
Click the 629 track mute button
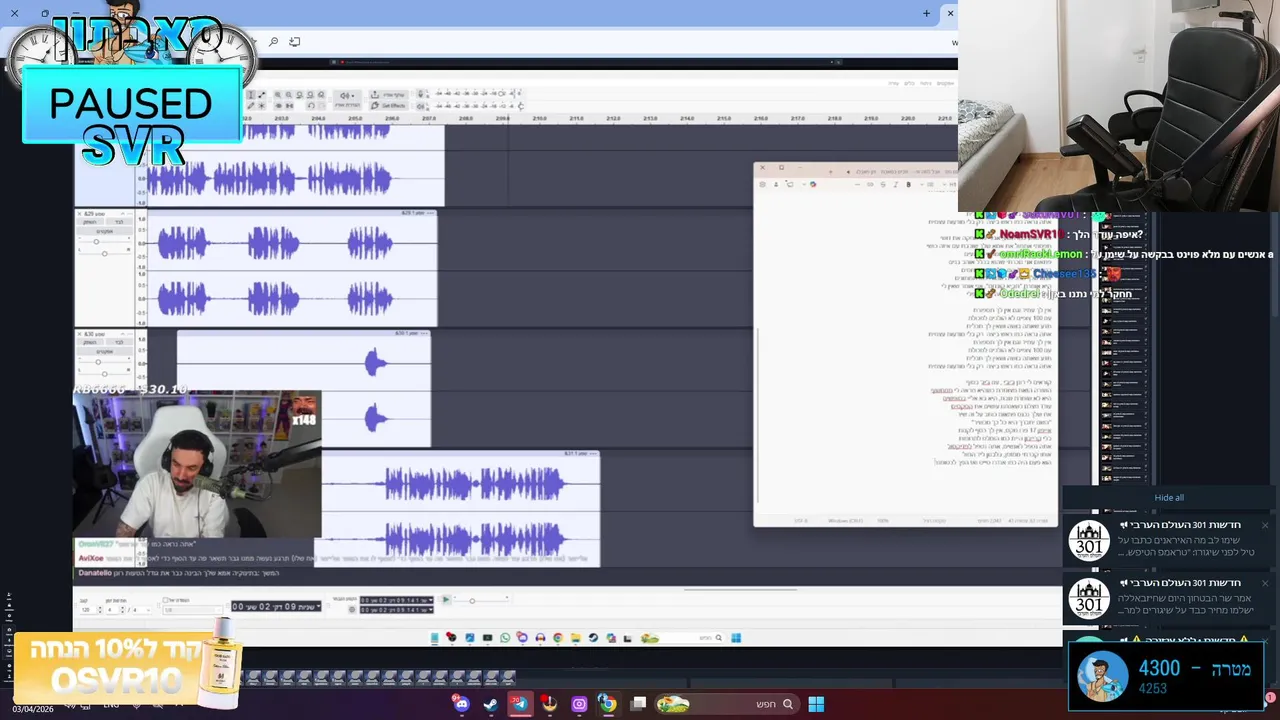[90, 222]
